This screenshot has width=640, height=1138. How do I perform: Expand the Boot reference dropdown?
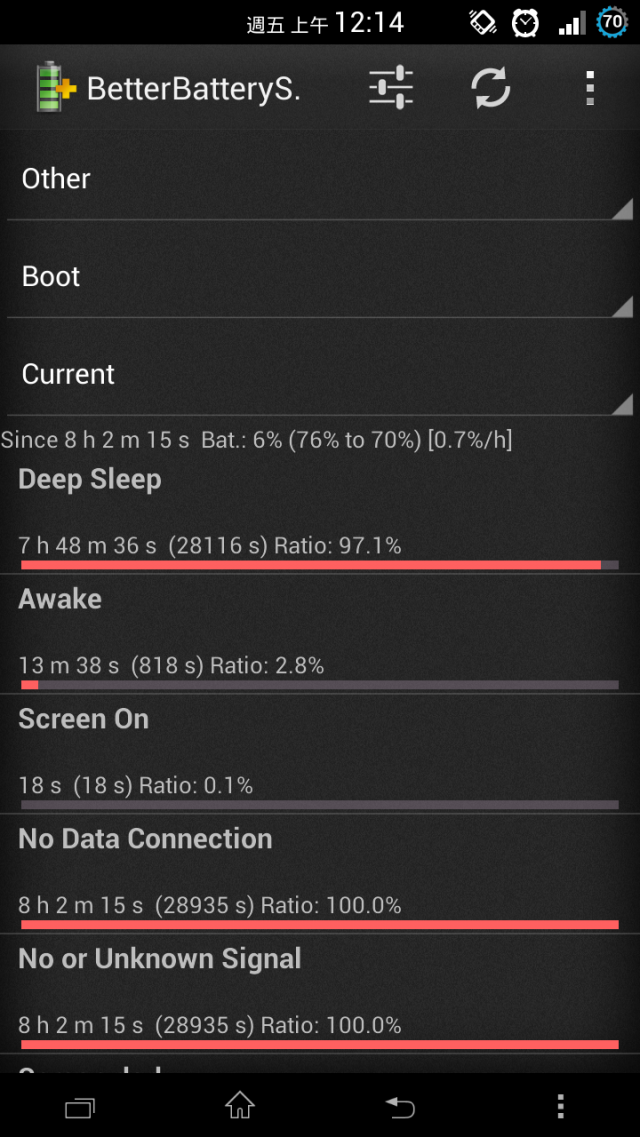pyautogui.click(x=320, y=277)
